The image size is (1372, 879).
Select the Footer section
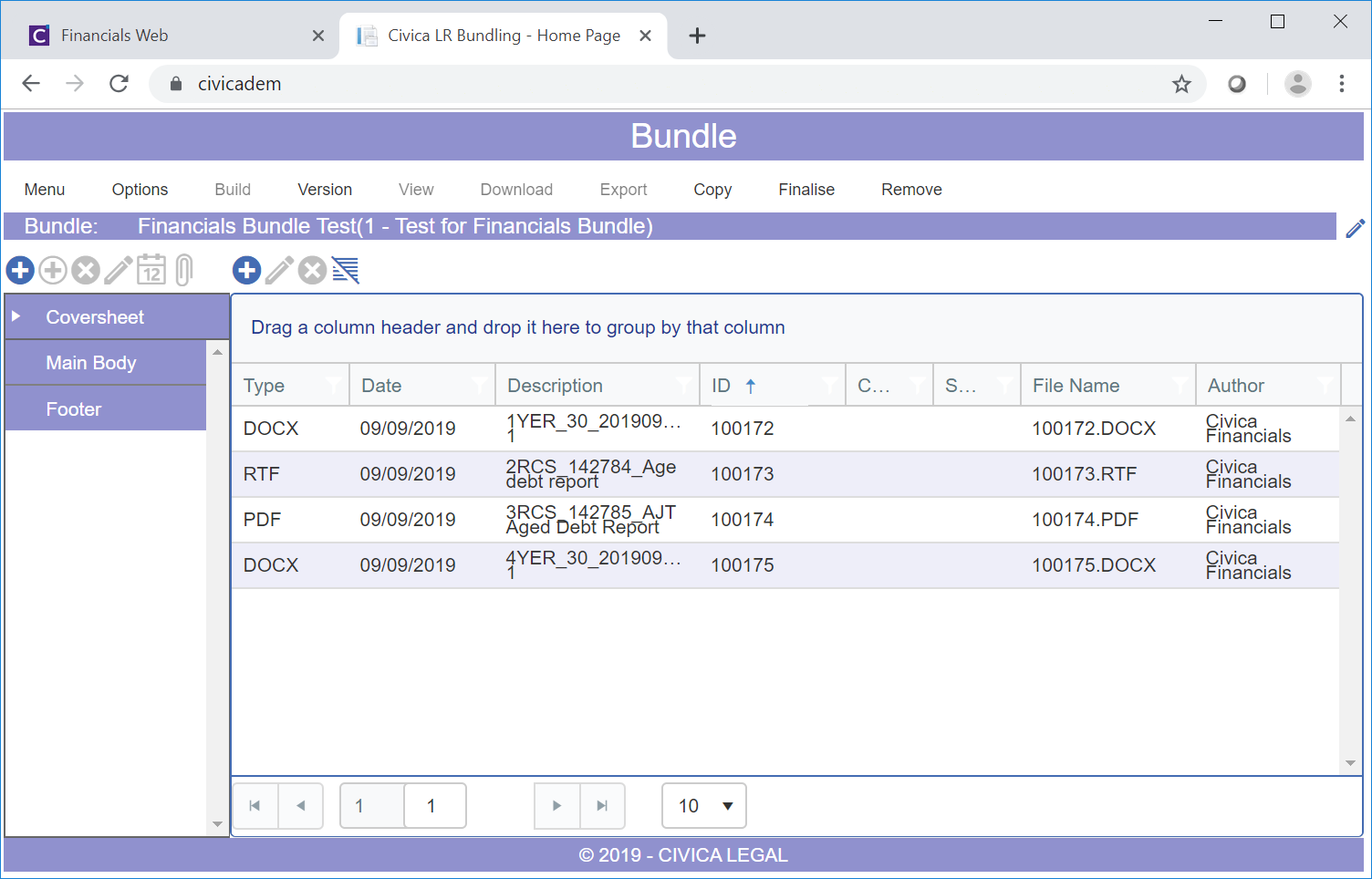[x=106, y=409]
